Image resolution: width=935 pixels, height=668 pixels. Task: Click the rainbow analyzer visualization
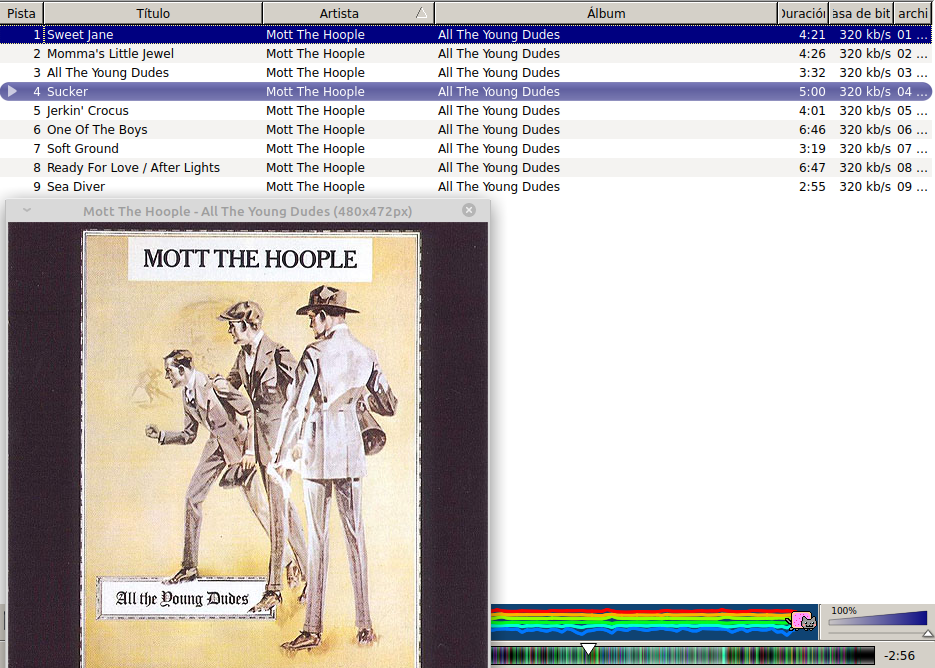pyautogui.click(x=654, y=621)
